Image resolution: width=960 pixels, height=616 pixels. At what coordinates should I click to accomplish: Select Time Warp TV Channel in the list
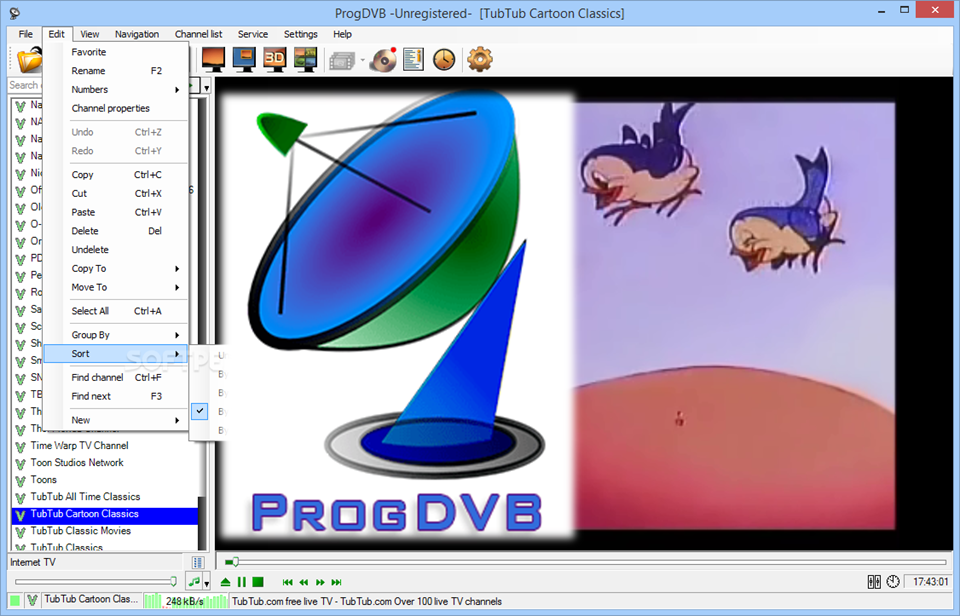tap(80, 446)
